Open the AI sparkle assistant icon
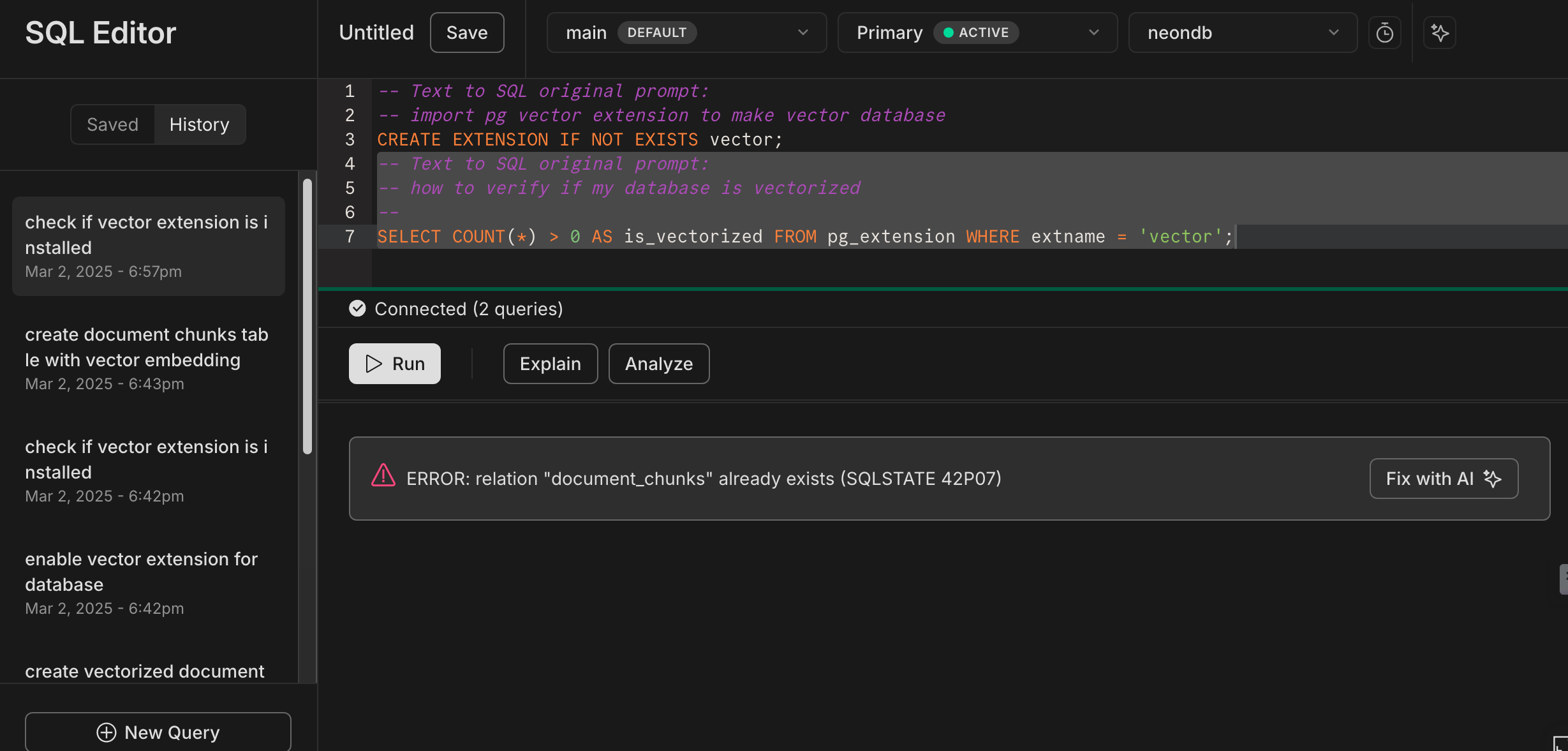Viewport: 1568px width, 751px height. 1440,33
